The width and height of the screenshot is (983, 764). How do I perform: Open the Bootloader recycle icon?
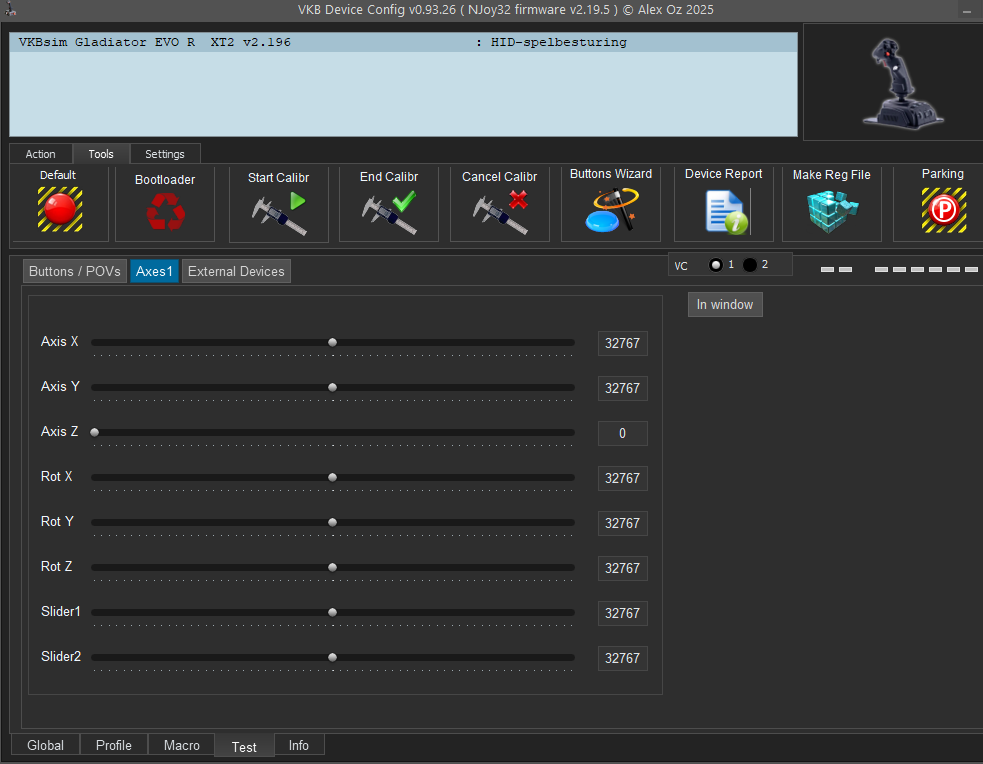pyautogui.click(x=166, y=211)
